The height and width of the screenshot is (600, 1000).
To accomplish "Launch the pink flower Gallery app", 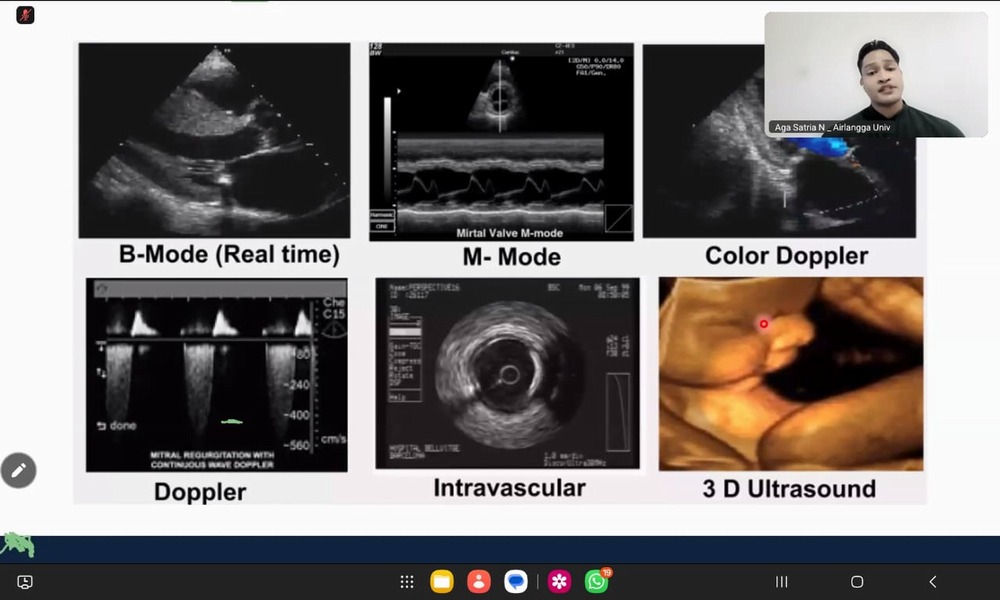I will [x=560, y=582].
